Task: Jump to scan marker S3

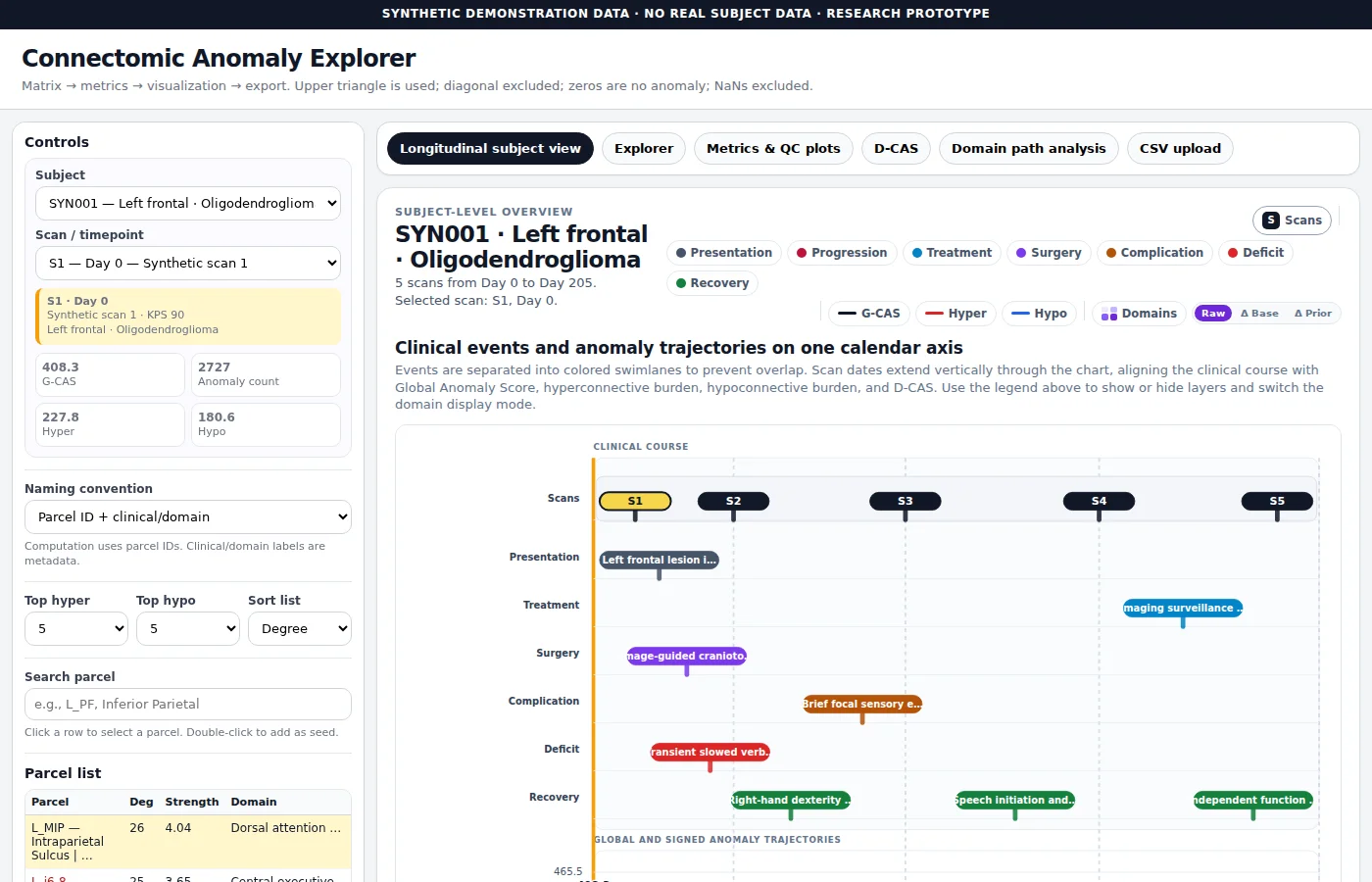Action: [906, 501]
